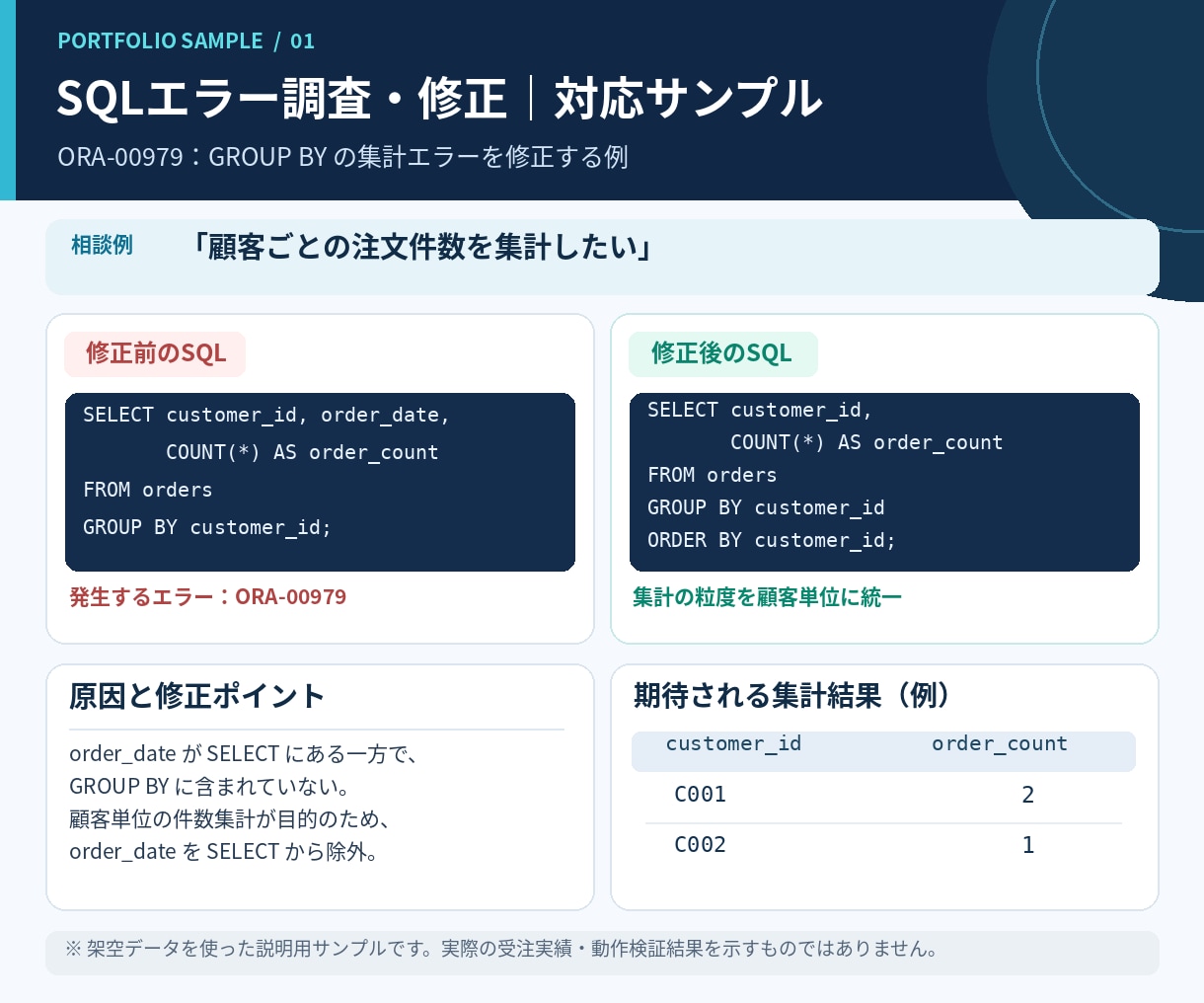This screenshot has height=1003, width=1204.
Task: Click the 相談例 label
Action: pos(102,245)
